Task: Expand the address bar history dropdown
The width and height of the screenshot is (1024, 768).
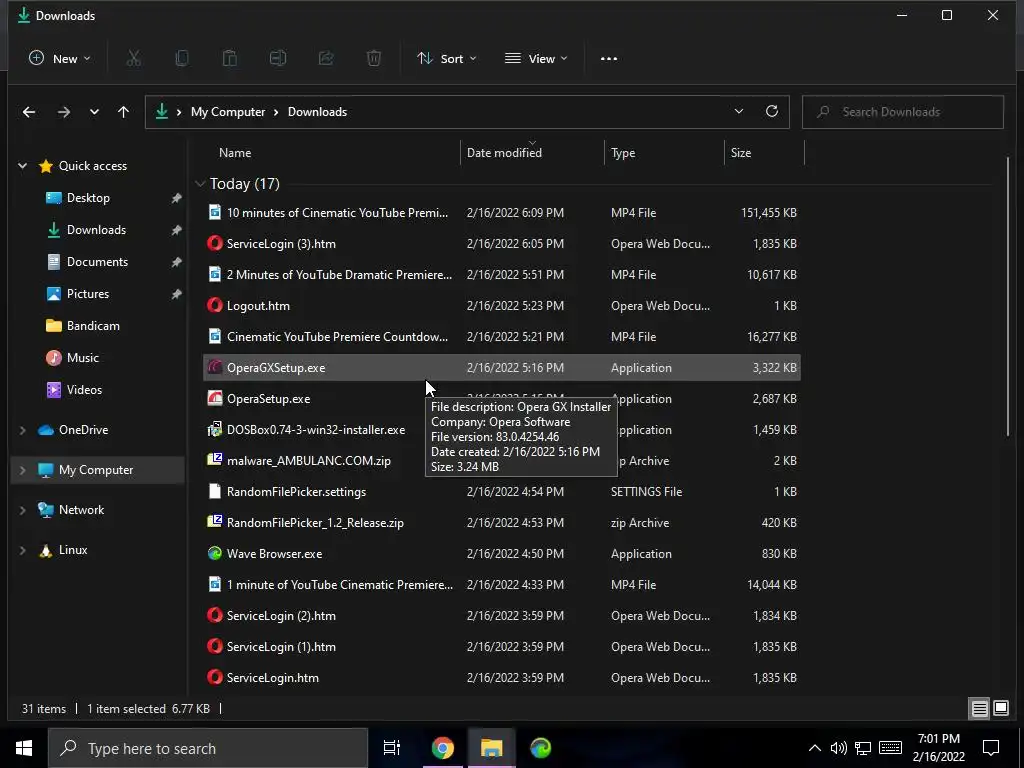Action: tap(739, 111)
